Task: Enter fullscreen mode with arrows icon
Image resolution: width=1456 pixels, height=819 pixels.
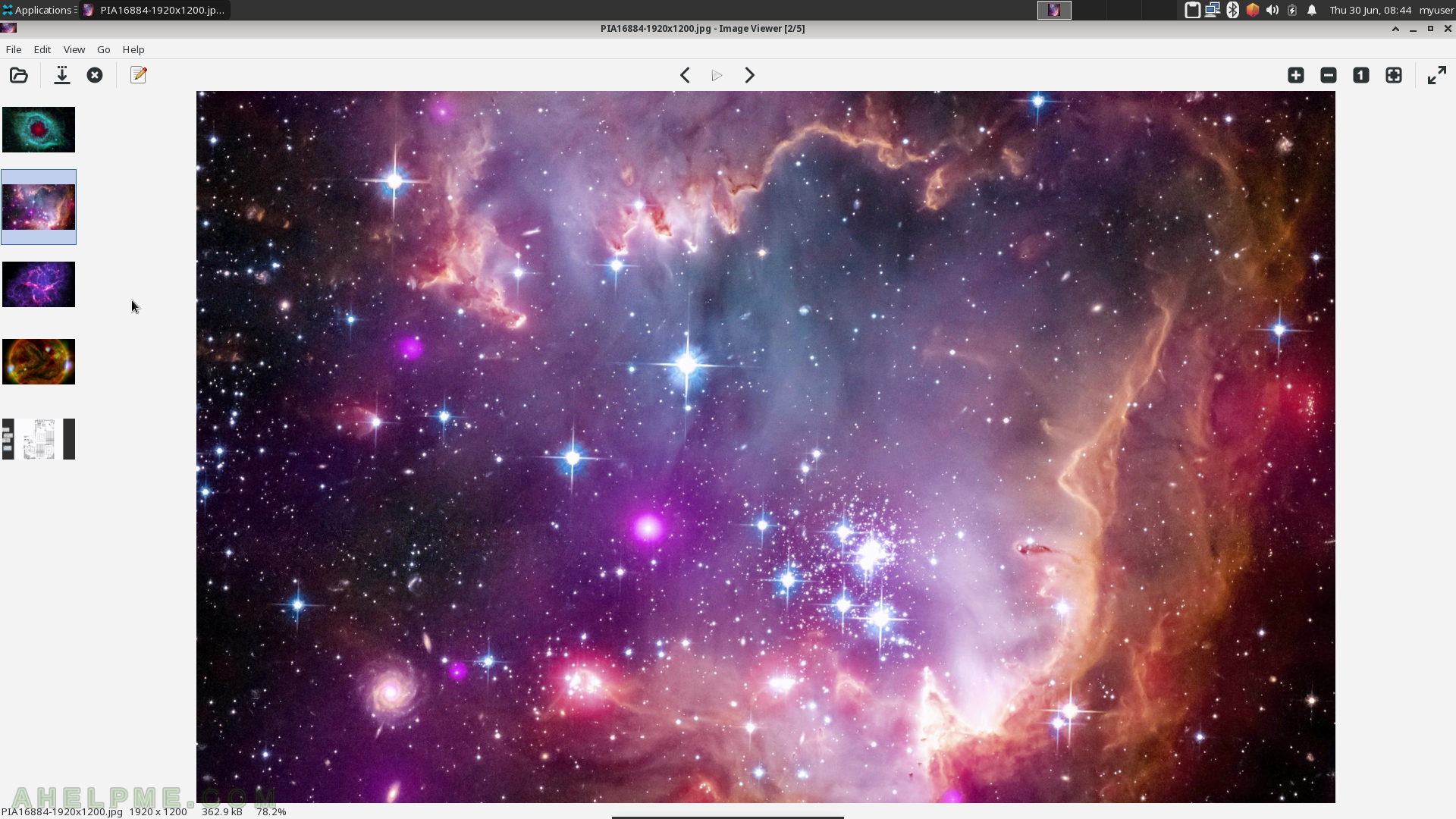Action: coord(1437,75)
